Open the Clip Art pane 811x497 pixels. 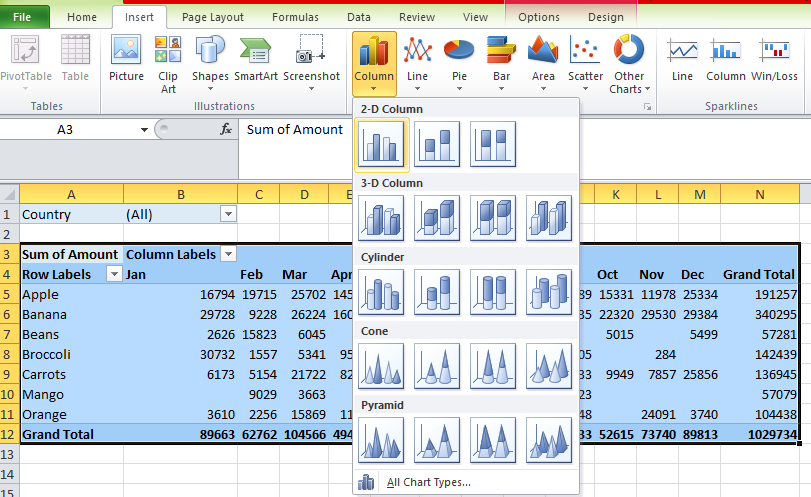168,64
